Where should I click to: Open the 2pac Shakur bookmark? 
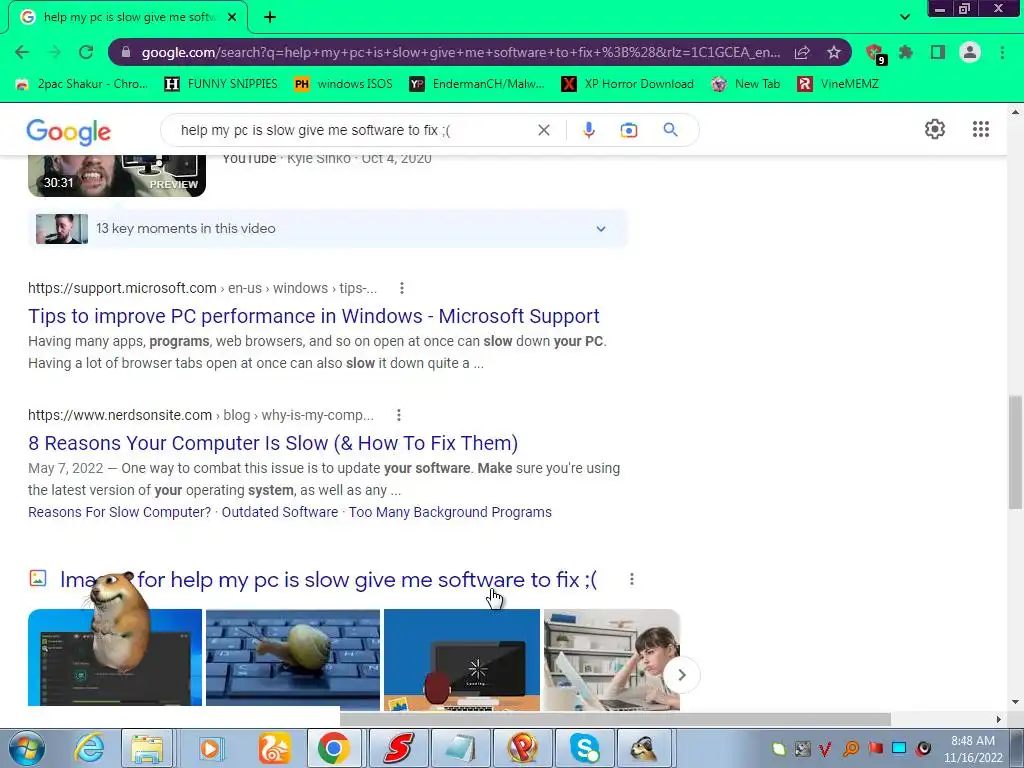82,84
